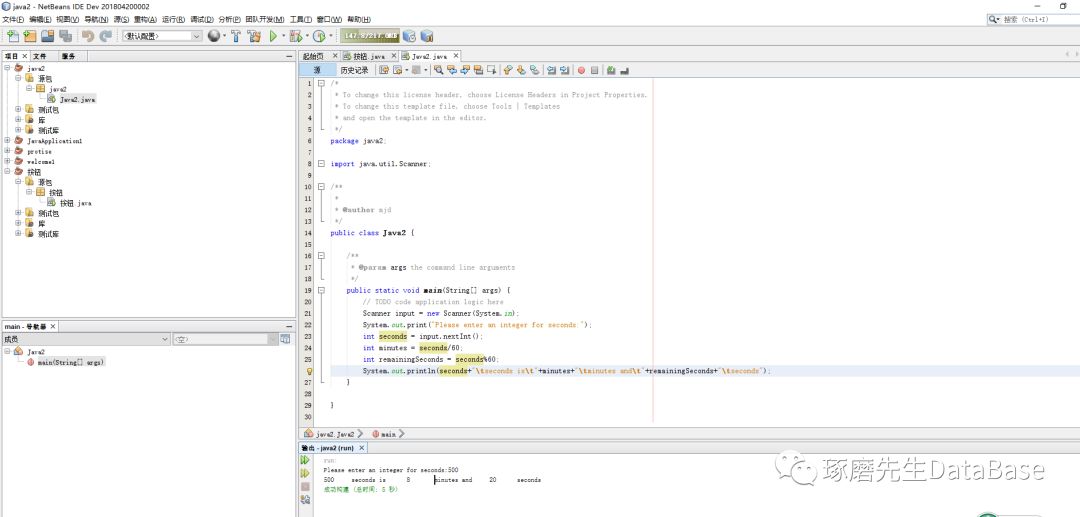Expand the JavaApplication1 project node
1080x517 pixels.
(x=8, y=140)
